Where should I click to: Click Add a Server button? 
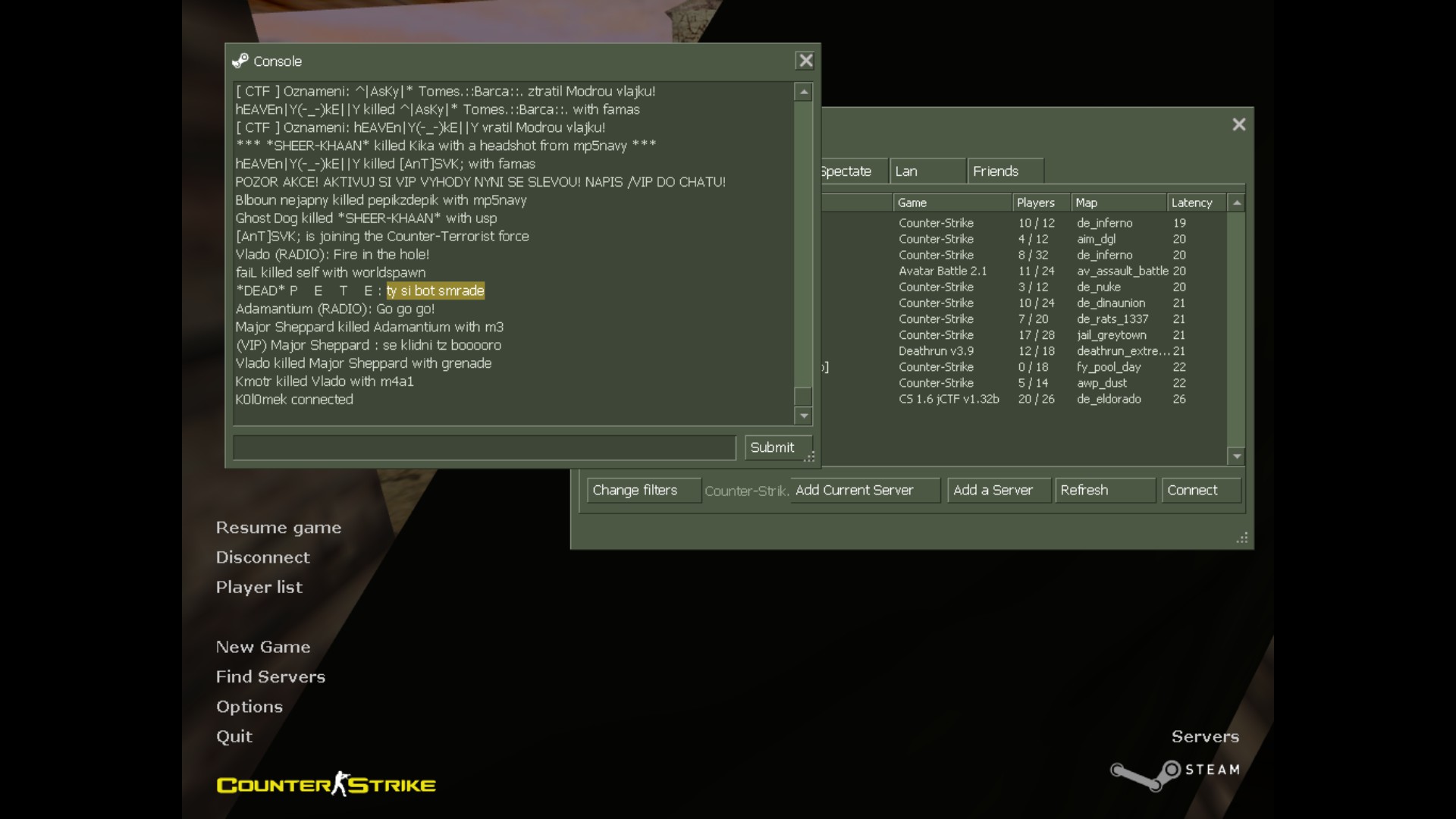coord(999,490)
